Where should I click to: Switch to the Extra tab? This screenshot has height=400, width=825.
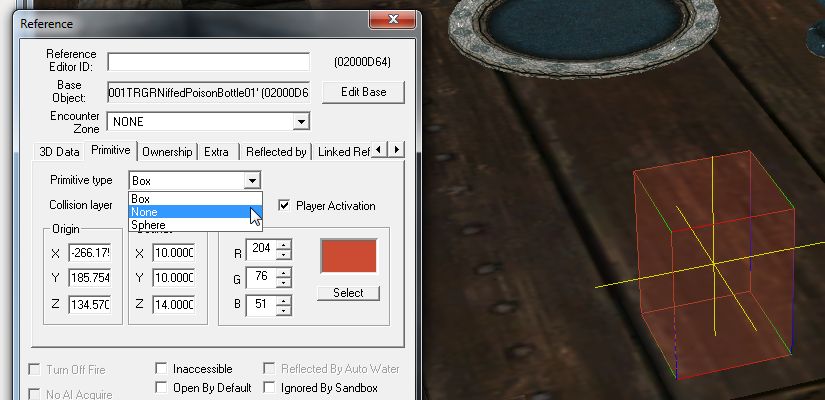click(216, 152)
